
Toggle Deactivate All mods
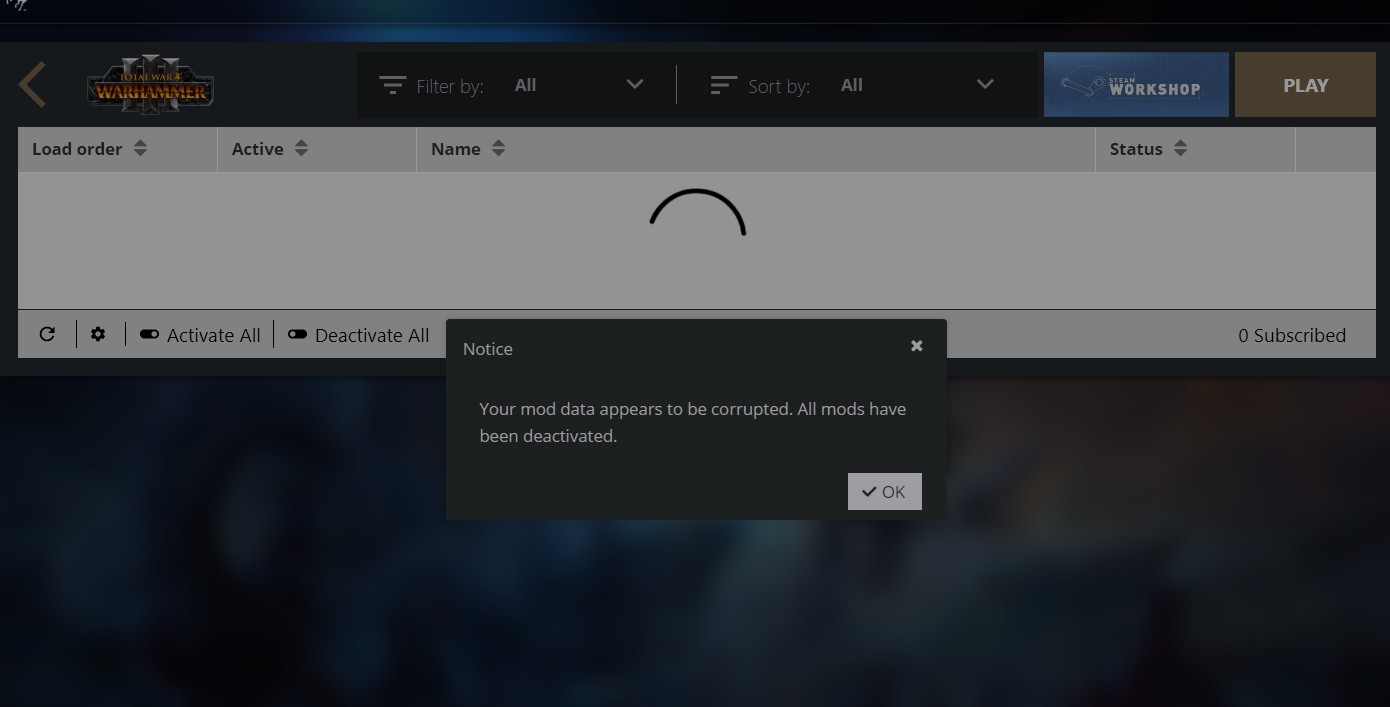pos(358,335)
